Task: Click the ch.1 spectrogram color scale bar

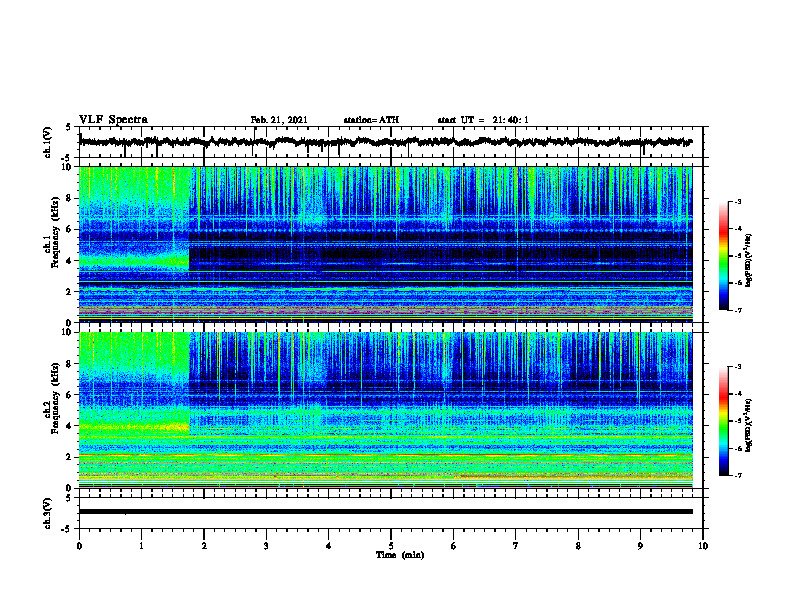Action: (x=723, y=256)
